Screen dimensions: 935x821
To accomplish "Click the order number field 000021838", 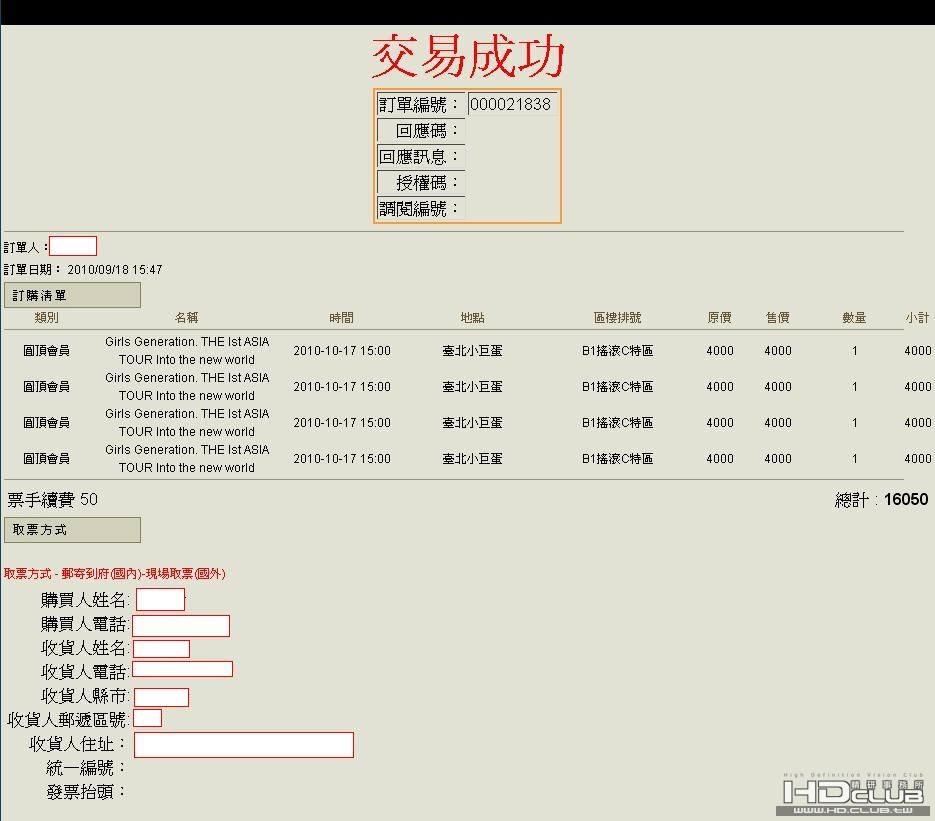I will click(x=512, y=104).
